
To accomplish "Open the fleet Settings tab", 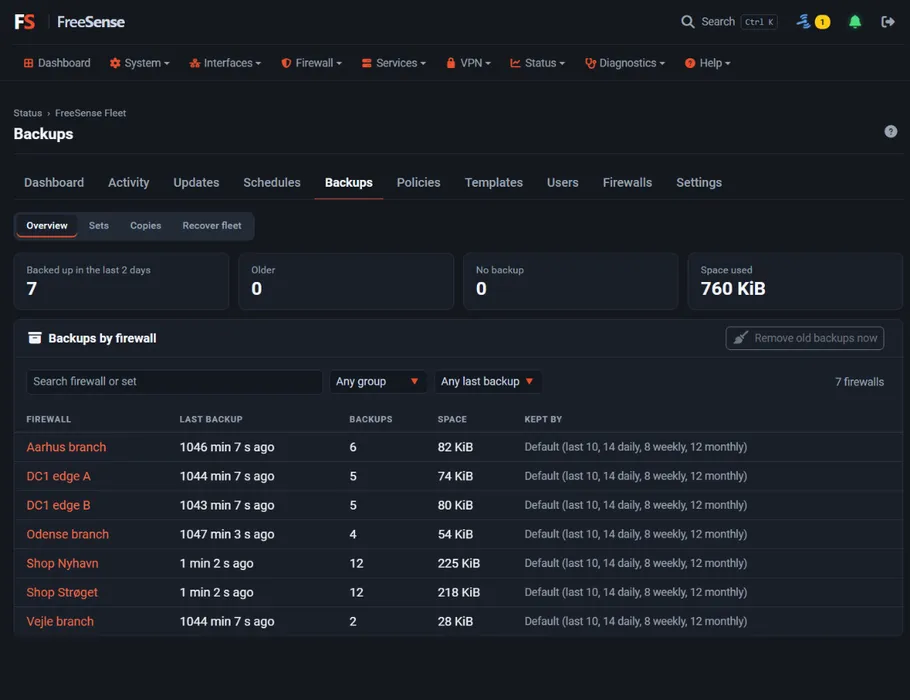I will [x=699, y=182].
